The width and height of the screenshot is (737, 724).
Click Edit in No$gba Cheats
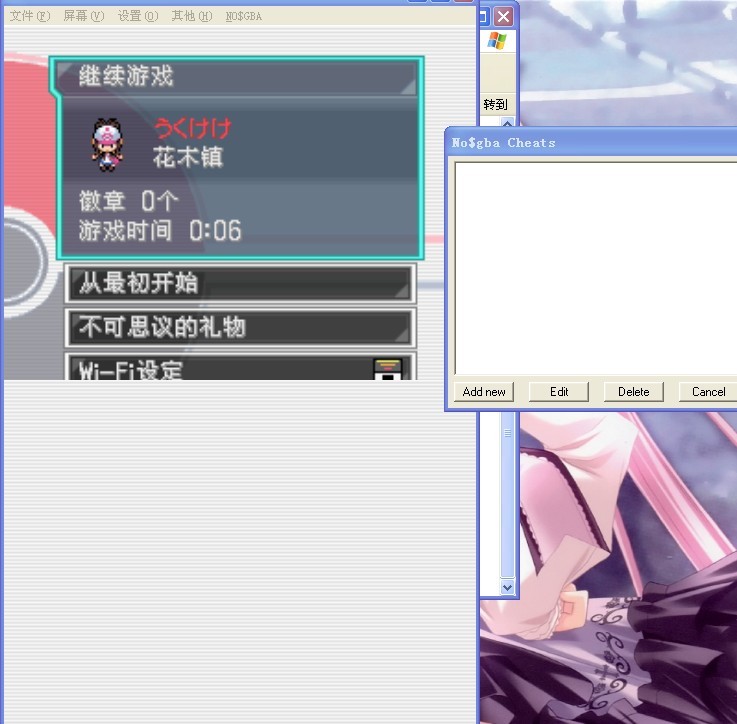tap(559, 392)
